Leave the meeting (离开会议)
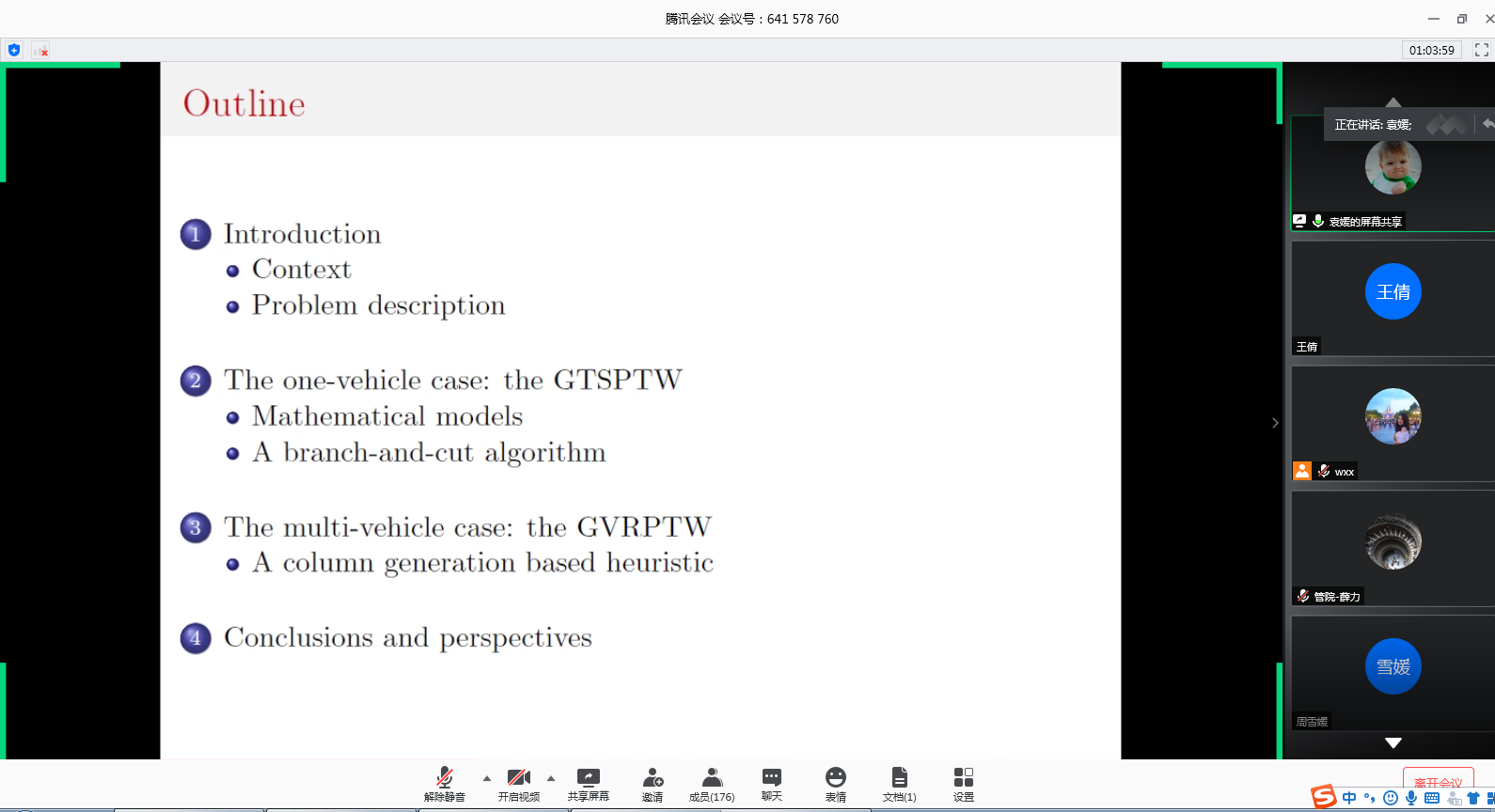The height and width of the screenshot is (812, 1495). point(1438,780)
